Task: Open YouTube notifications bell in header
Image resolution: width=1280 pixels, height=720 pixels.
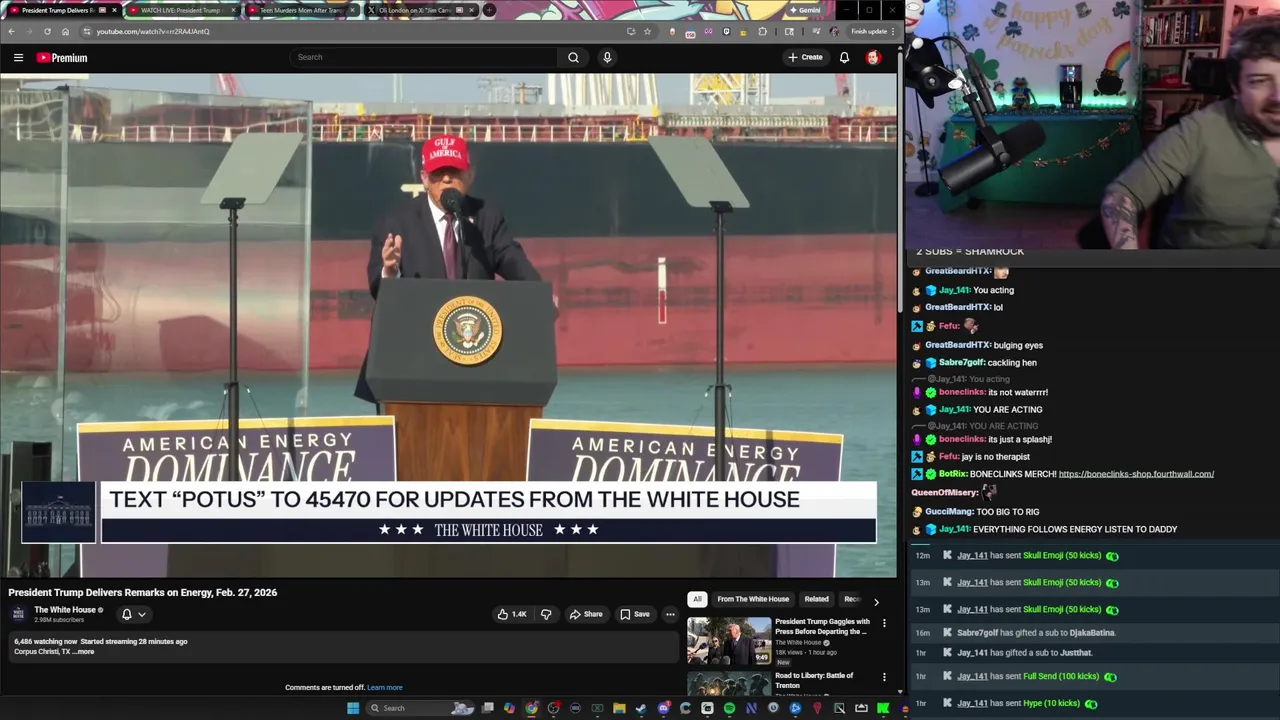Action: [x=844, y=58]
